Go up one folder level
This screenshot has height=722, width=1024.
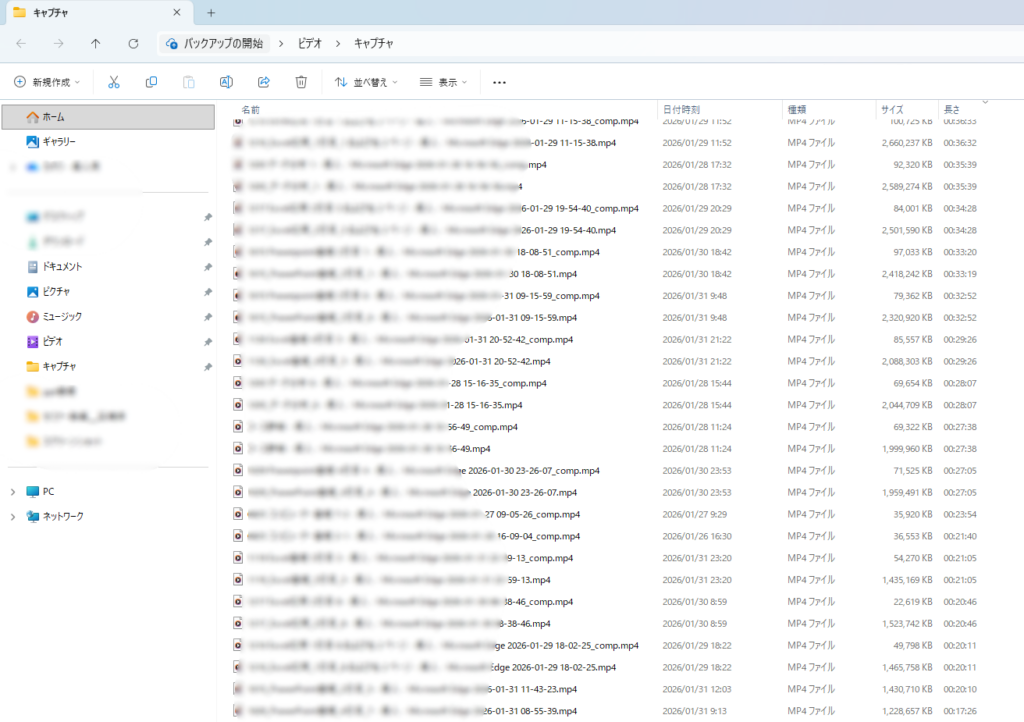(x=96, y=44)
